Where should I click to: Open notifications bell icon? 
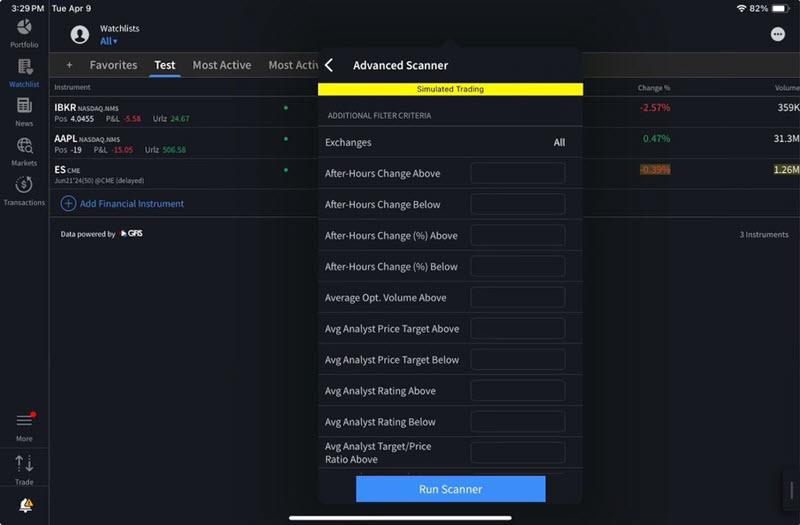(x=25, y=505)
